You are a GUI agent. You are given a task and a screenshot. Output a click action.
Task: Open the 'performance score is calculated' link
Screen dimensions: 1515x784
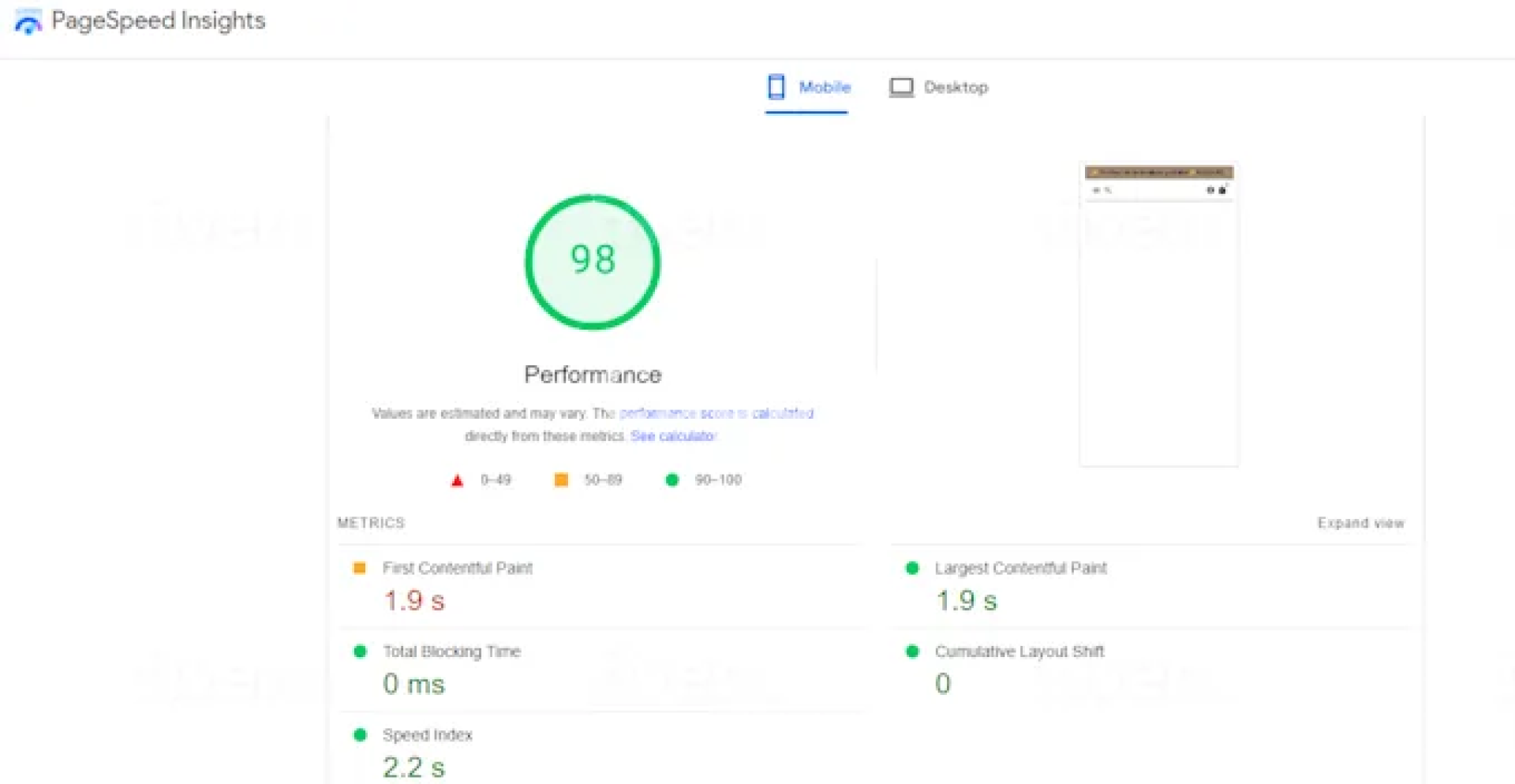tap(716, 413)
